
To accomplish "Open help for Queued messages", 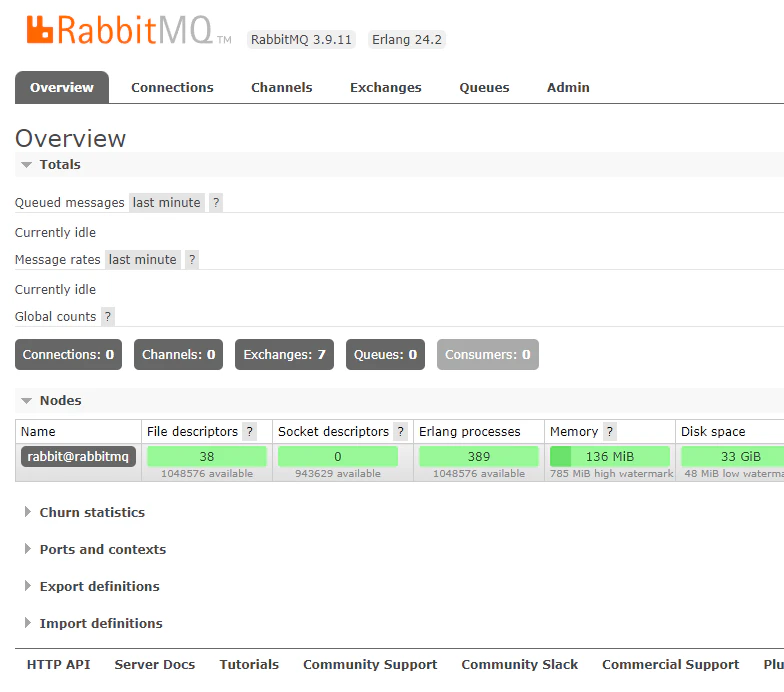I will 216,202.
